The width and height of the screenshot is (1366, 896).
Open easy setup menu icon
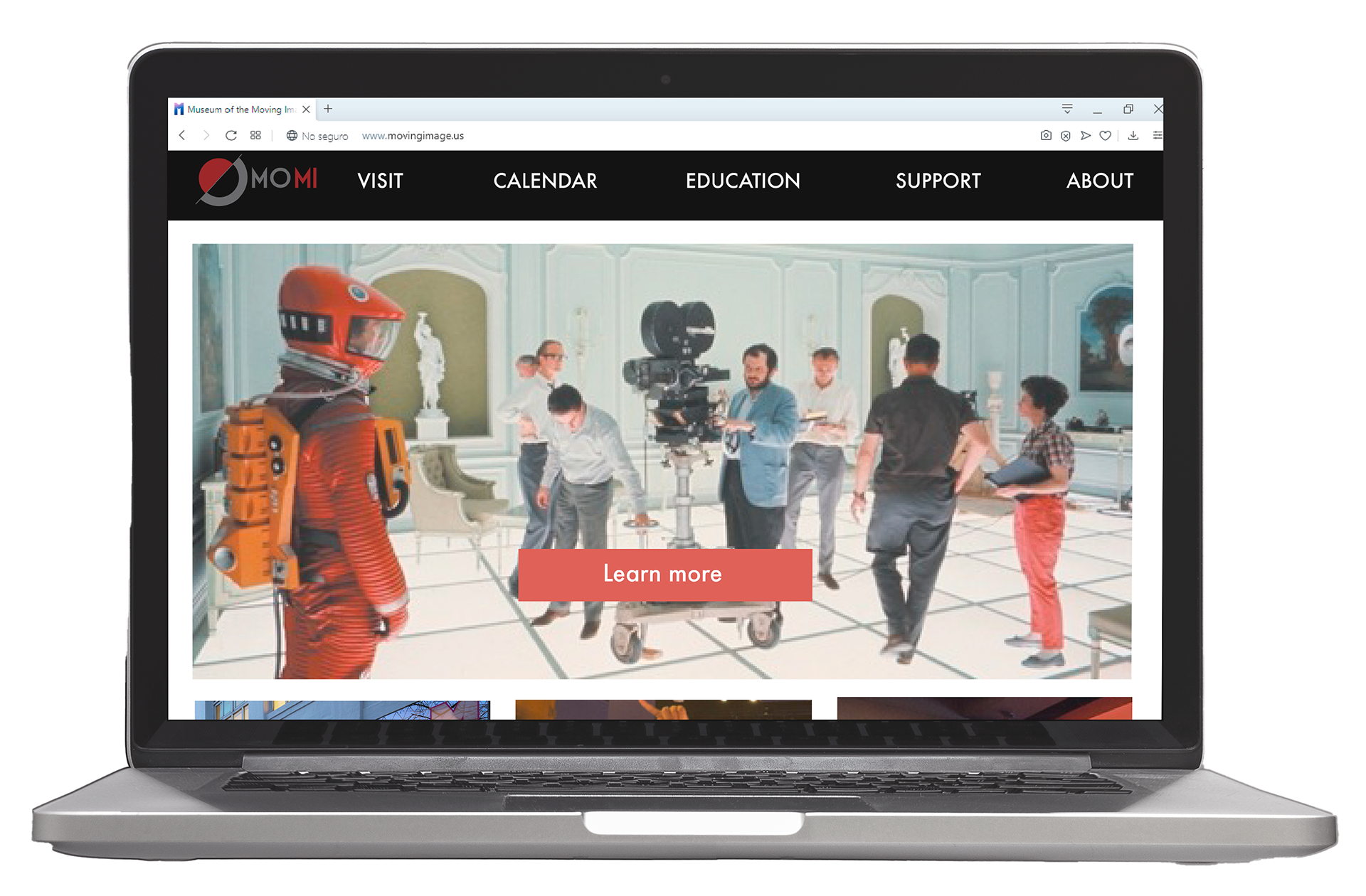coord(1158,135)
